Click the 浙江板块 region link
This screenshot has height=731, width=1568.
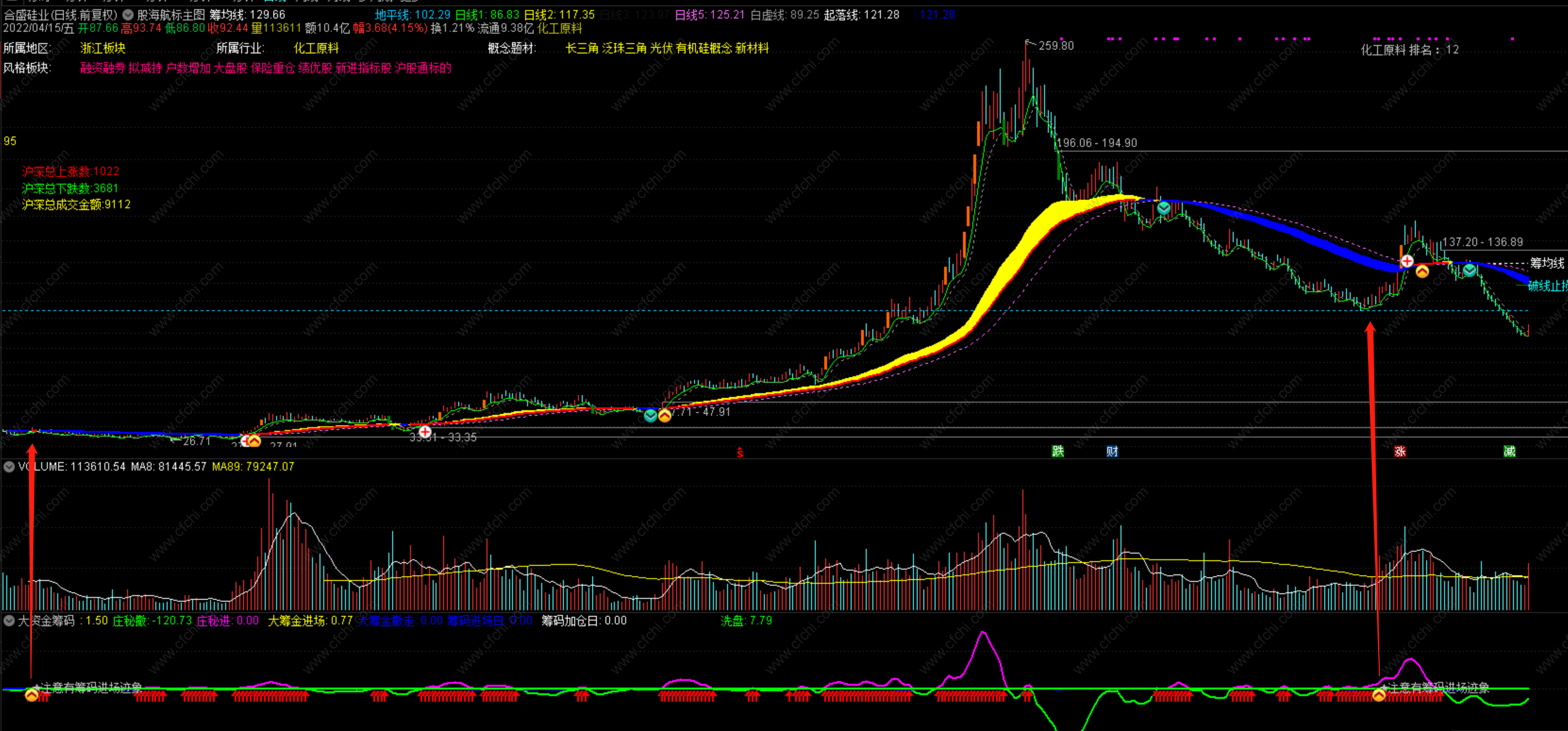click(x=103, y=48)
